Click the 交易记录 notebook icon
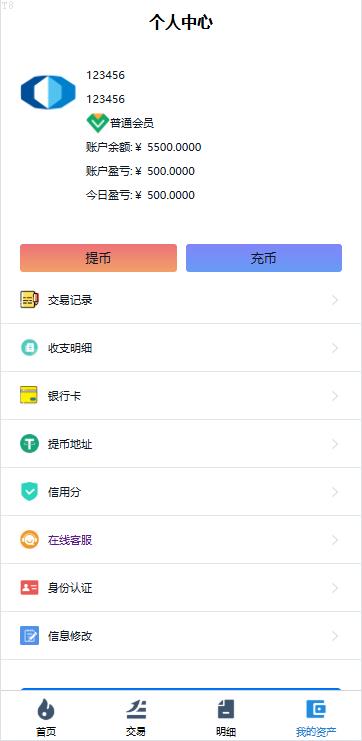The image size is (362, 741). [x=29, y=300]
